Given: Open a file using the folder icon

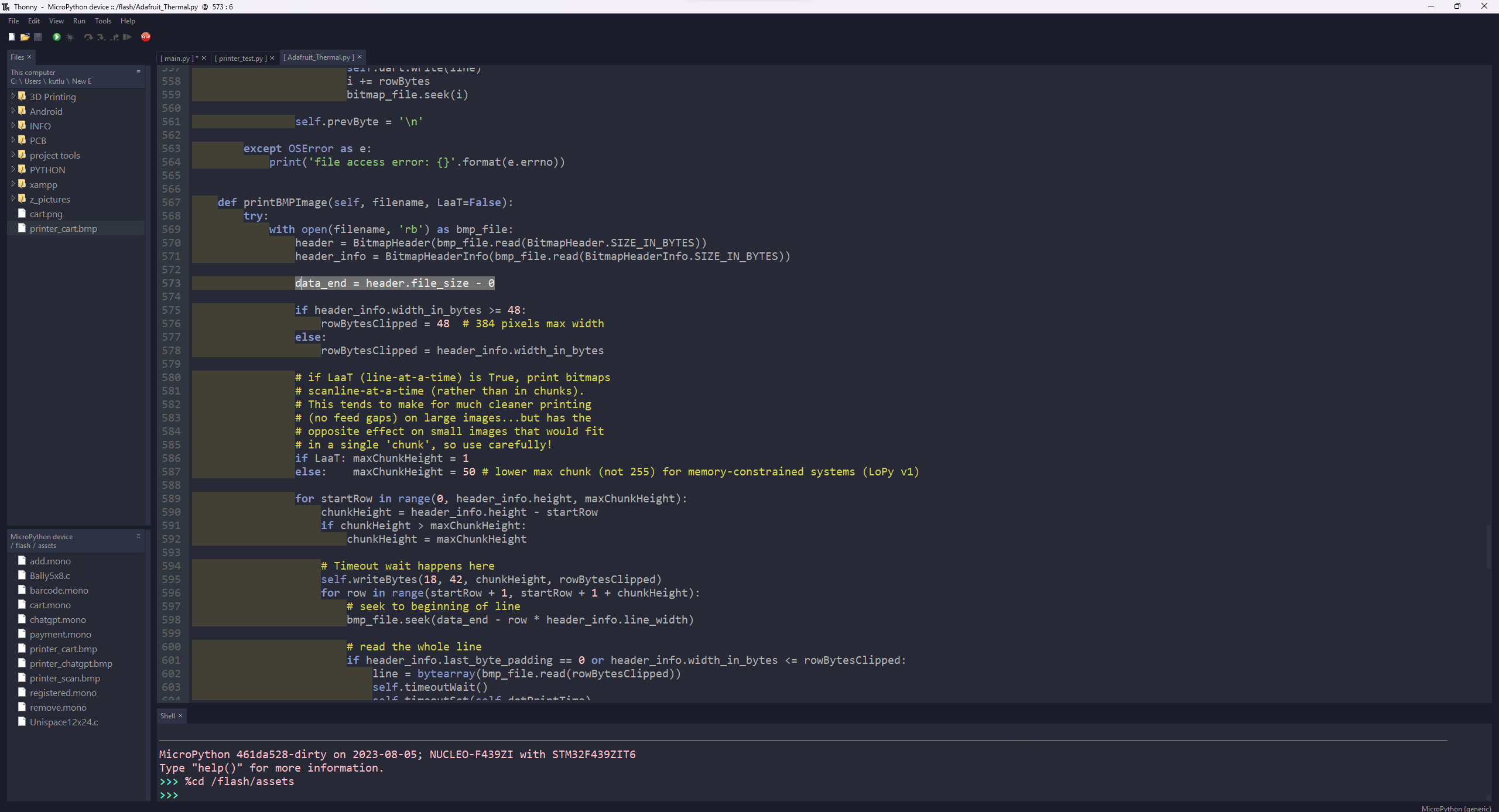Looking at the screenshot, I should point(25,37).
